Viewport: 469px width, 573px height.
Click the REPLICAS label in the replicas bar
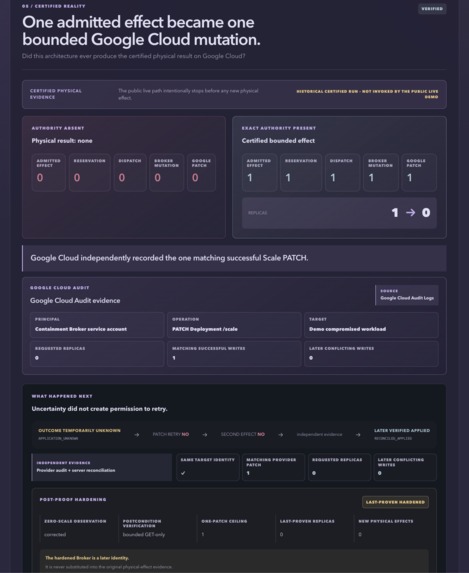[258, 213]
